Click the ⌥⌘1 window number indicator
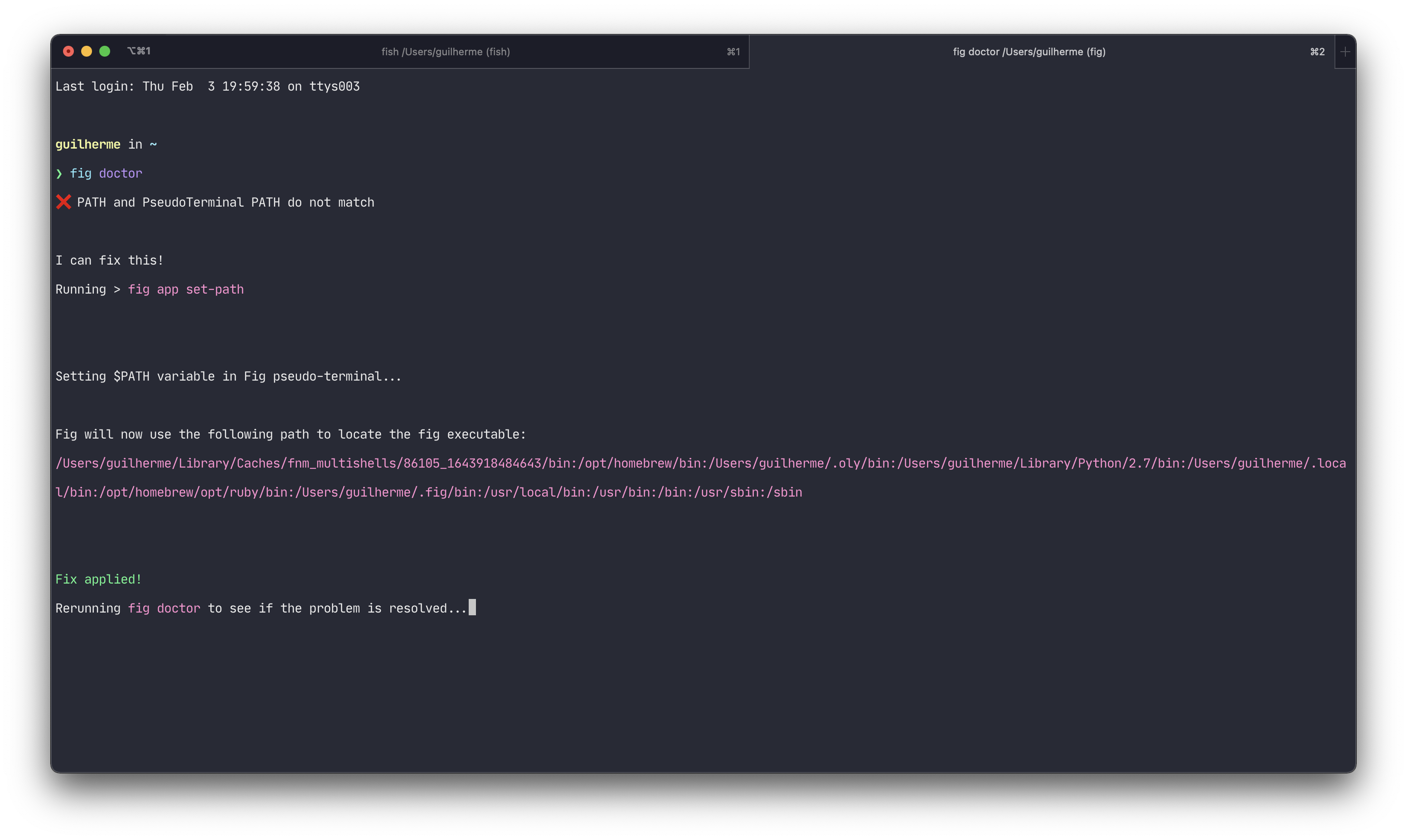 [139, 51]
